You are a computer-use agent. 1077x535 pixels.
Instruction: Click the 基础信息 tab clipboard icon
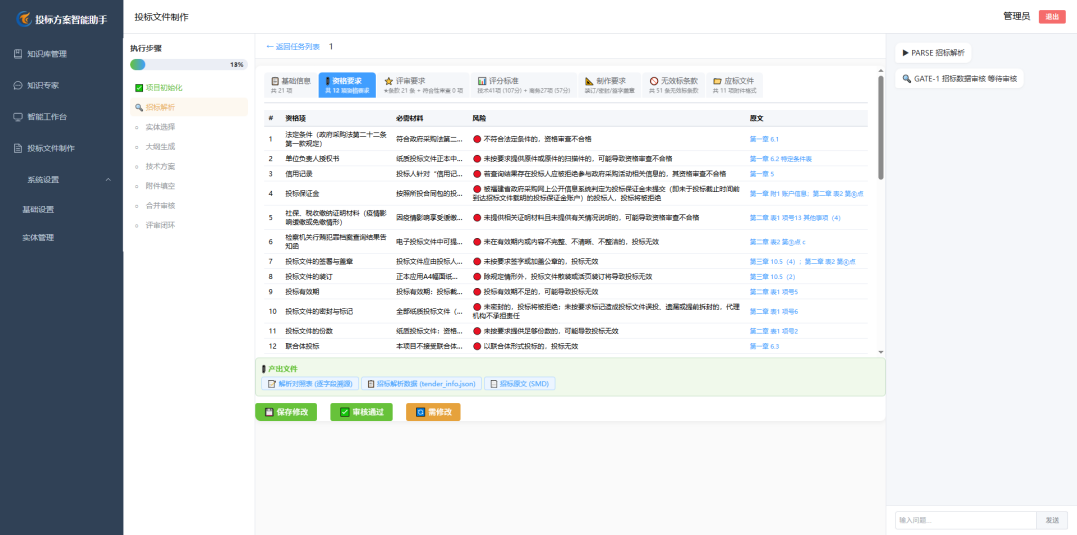(275, 80)
